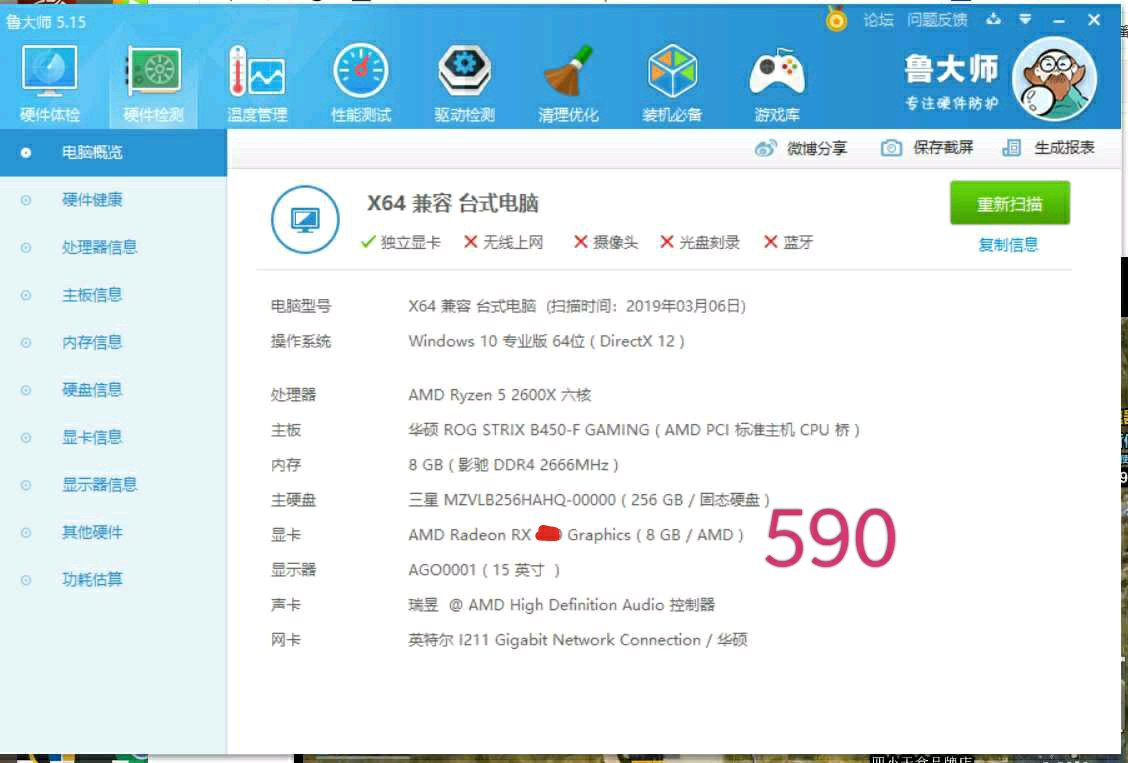Open title bar dropdown menu arrow

pos(1025,19)
